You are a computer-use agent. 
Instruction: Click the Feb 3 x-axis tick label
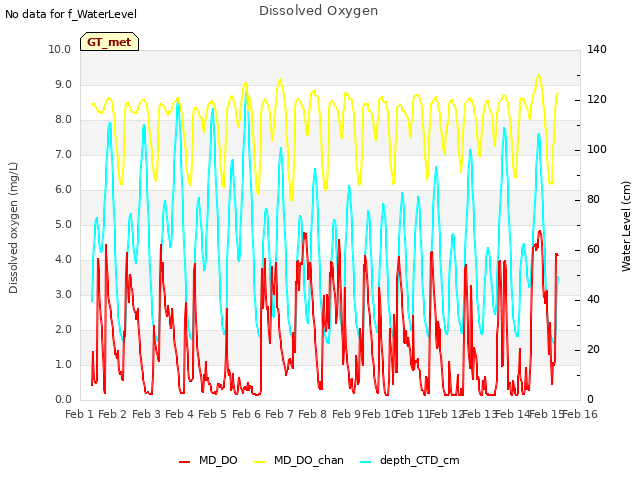[147, 414]
